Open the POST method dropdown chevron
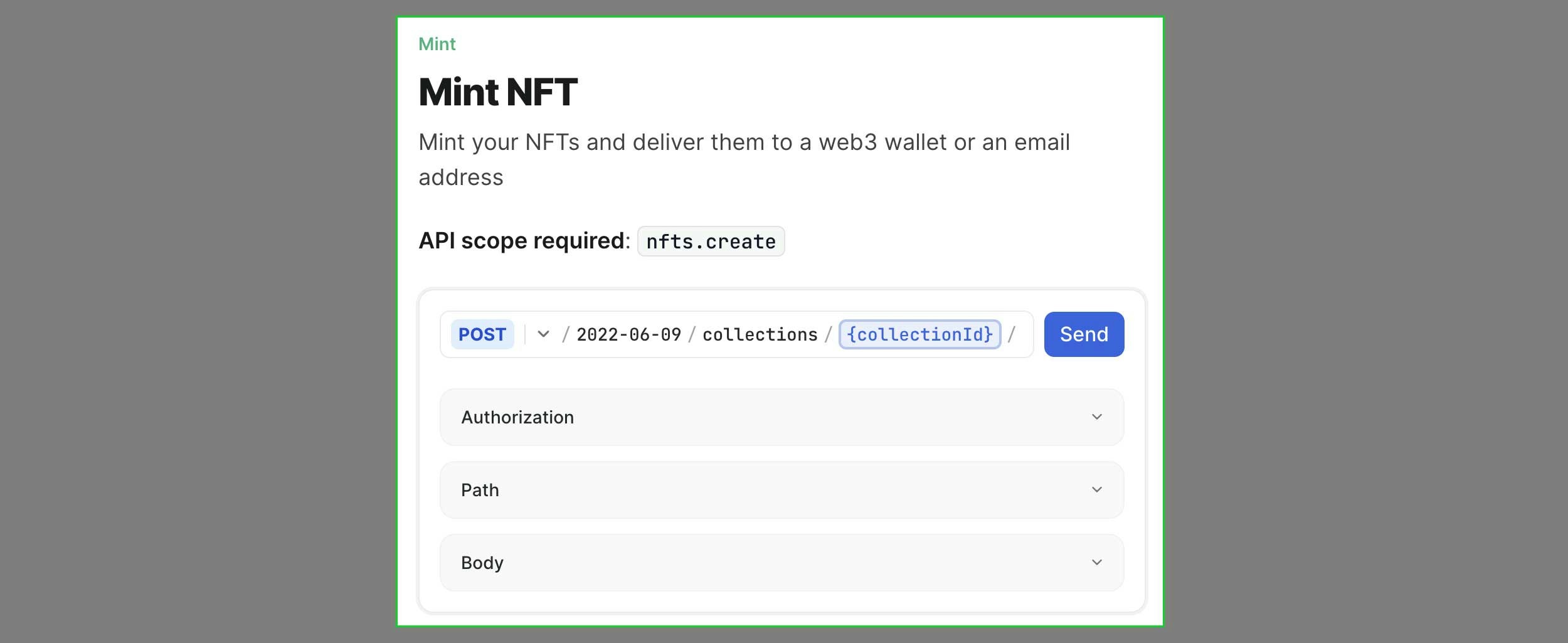 coord(543,334)
